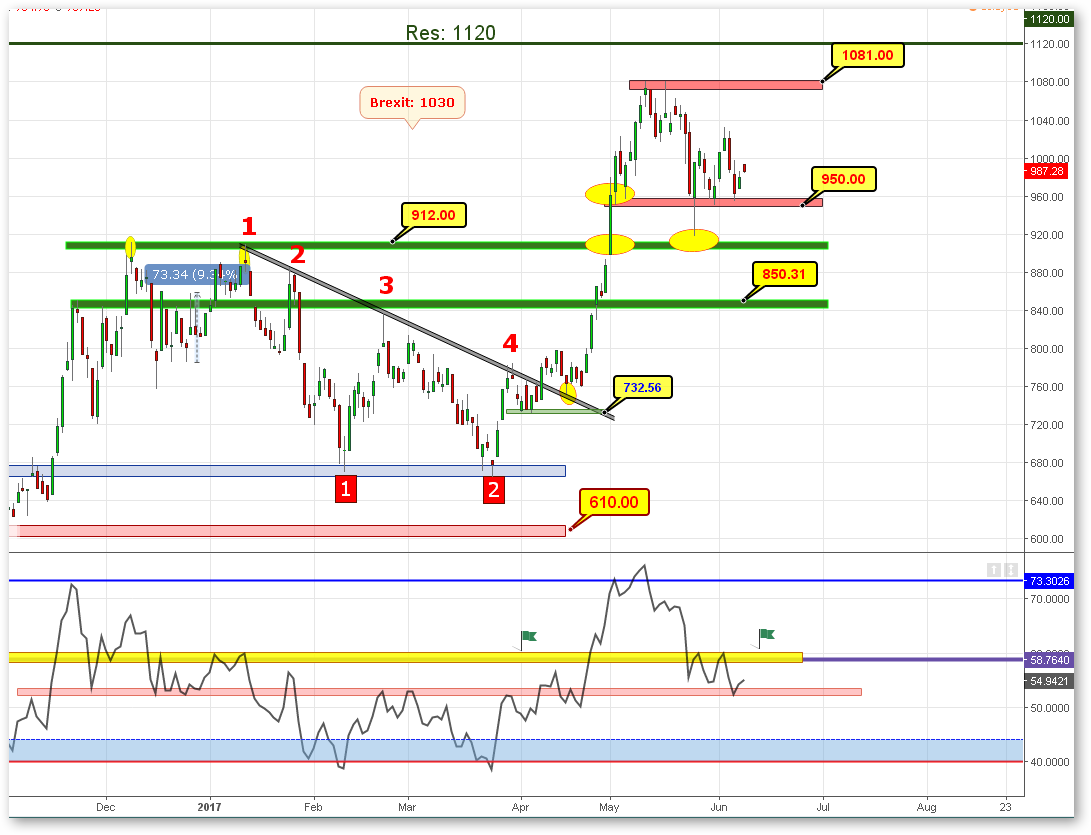Click the May label on time axis

(610, 807)
